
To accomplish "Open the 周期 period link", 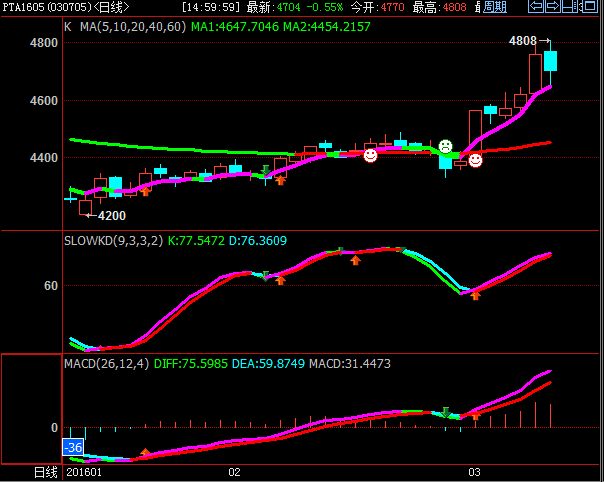I will click(x=495, y=7).
